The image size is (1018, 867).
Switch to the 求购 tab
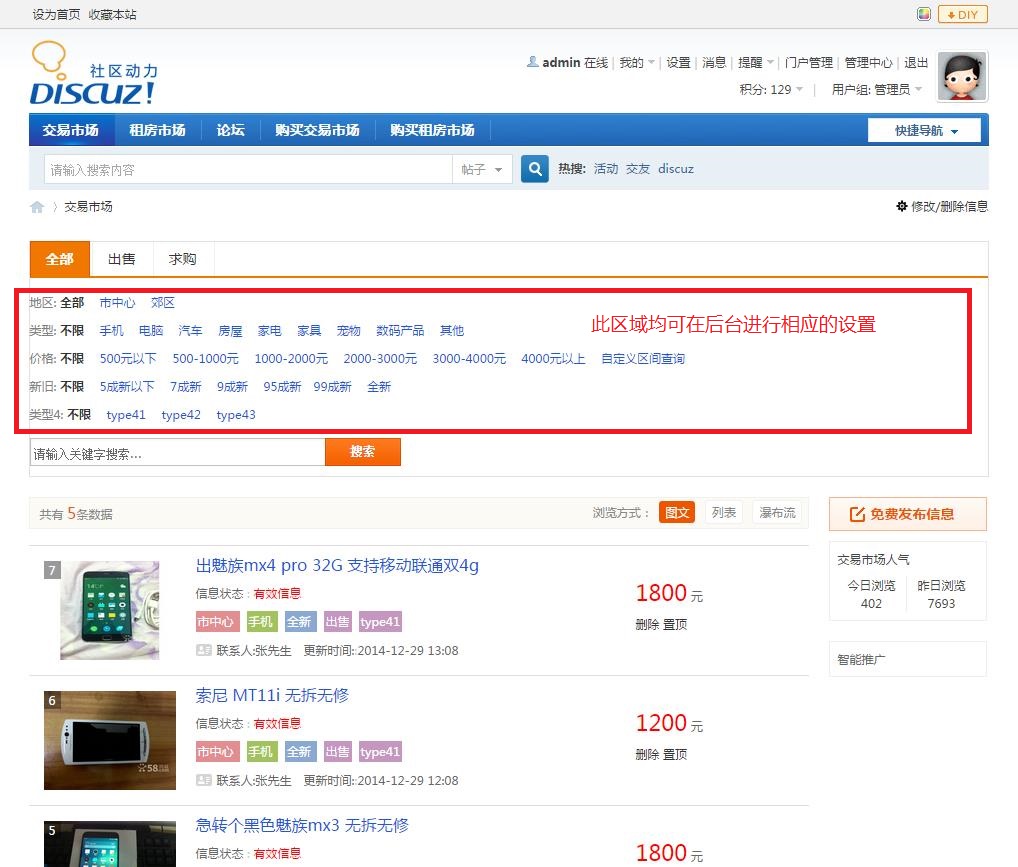pos(182,259)
